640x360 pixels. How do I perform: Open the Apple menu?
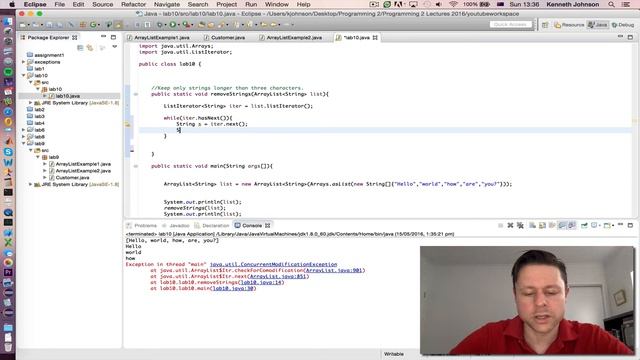tap(12, 4)
